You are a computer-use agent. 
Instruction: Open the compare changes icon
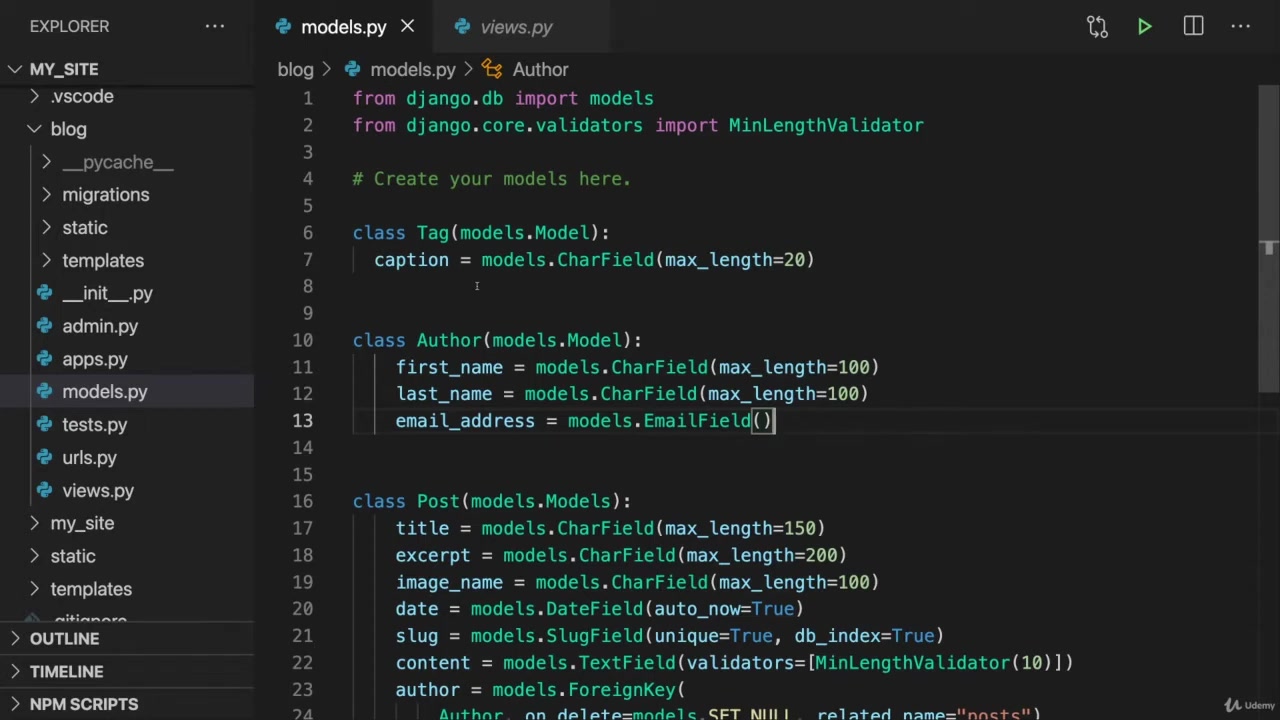coord(1097,27)
